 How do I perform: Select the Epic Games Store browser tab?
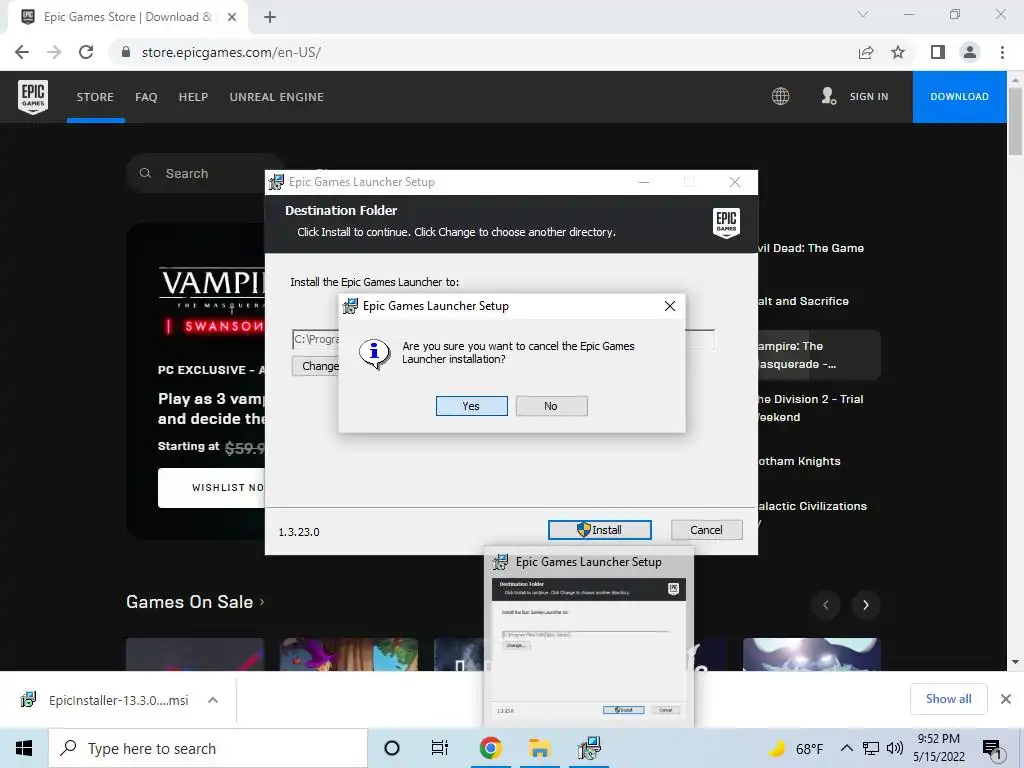pos(127,17)
